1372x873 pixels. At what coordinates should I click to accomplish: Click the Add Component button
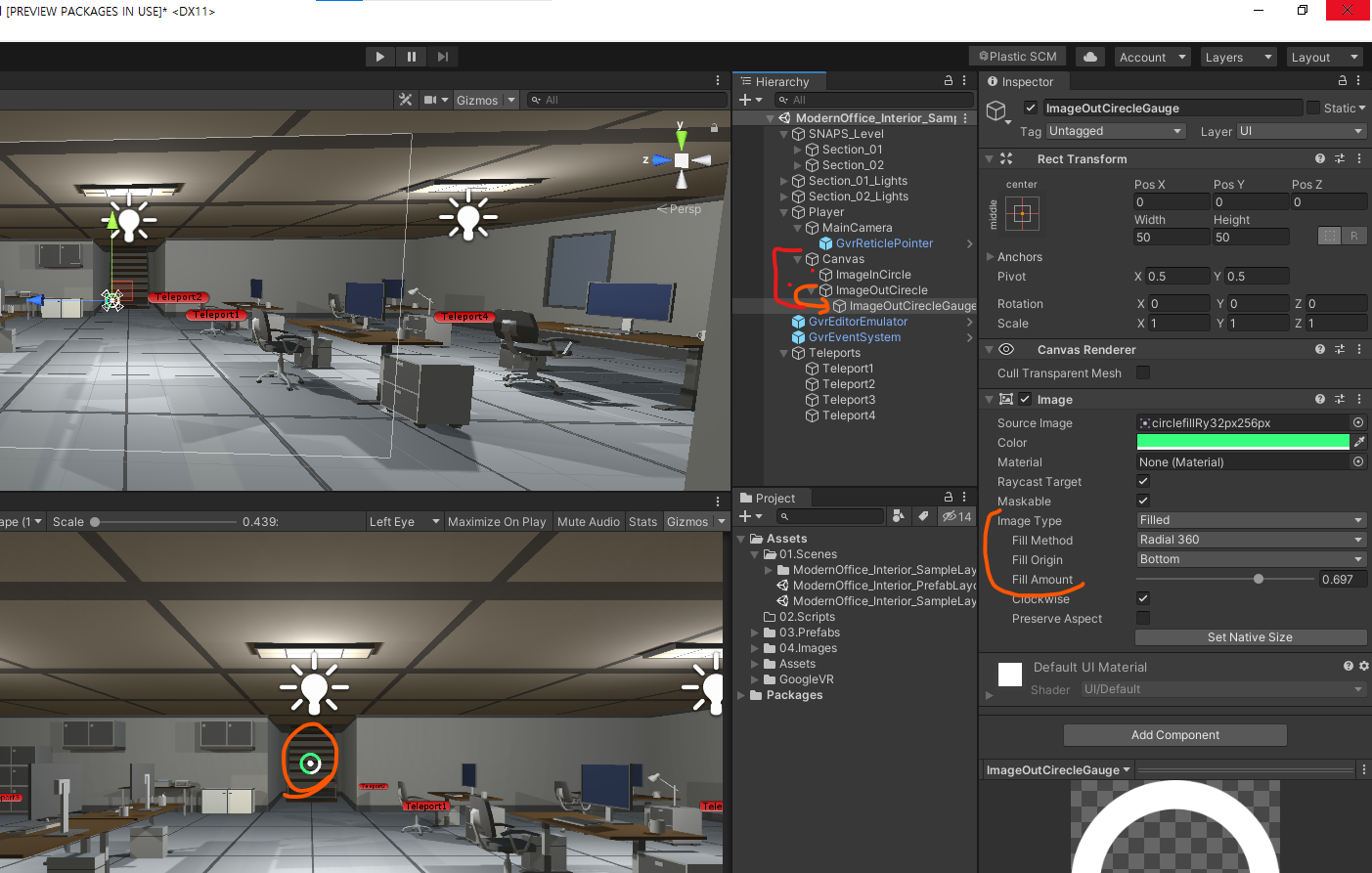(1175, 735)
